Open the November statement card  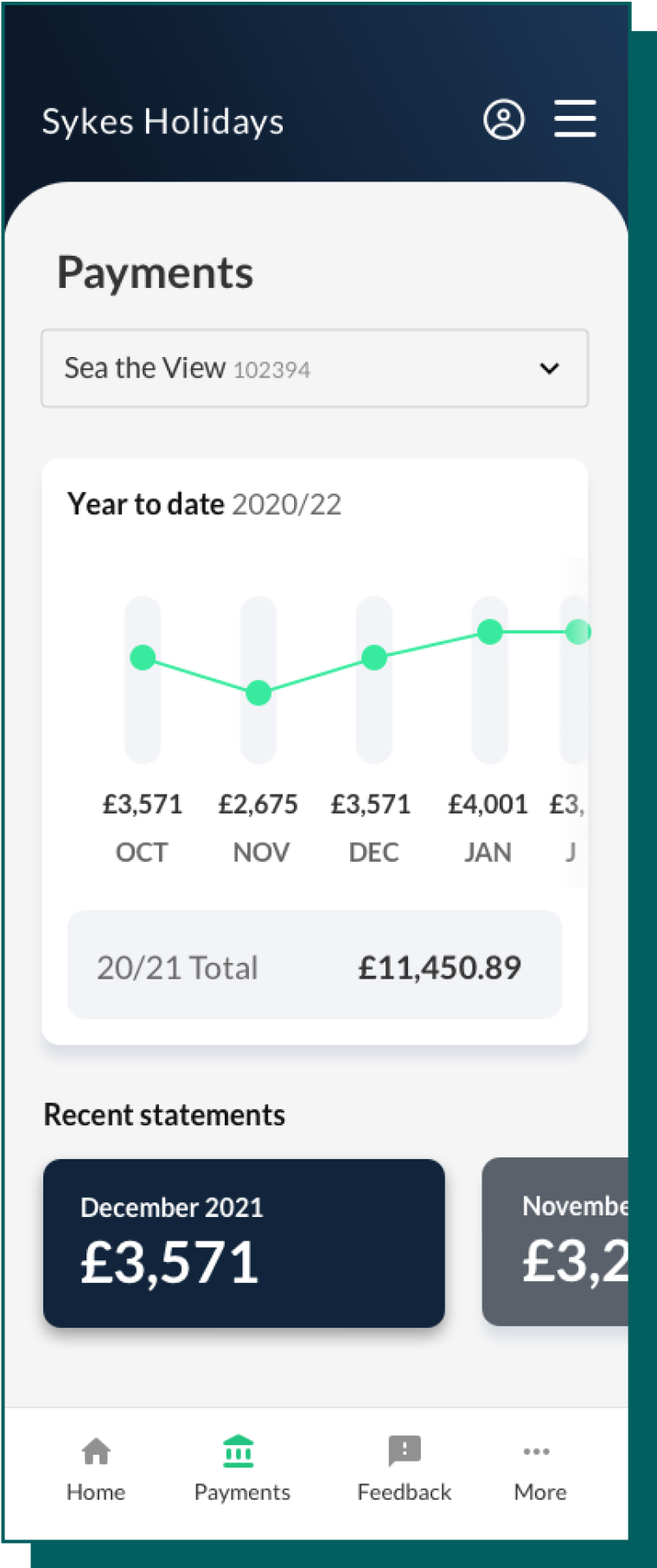tap(556, 1242)
